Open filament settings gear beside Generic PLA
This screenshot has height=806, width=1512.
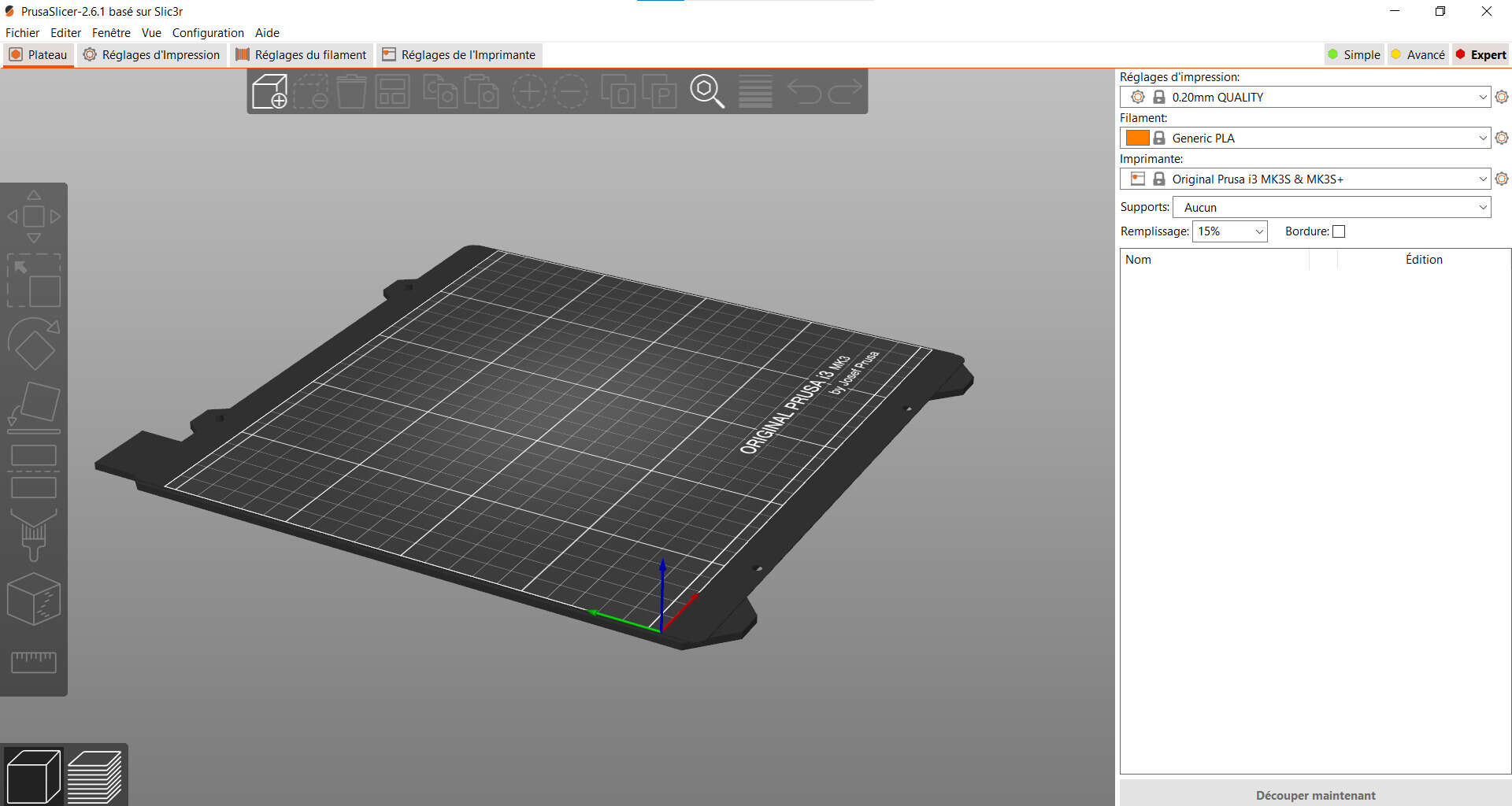[1502, 138]
